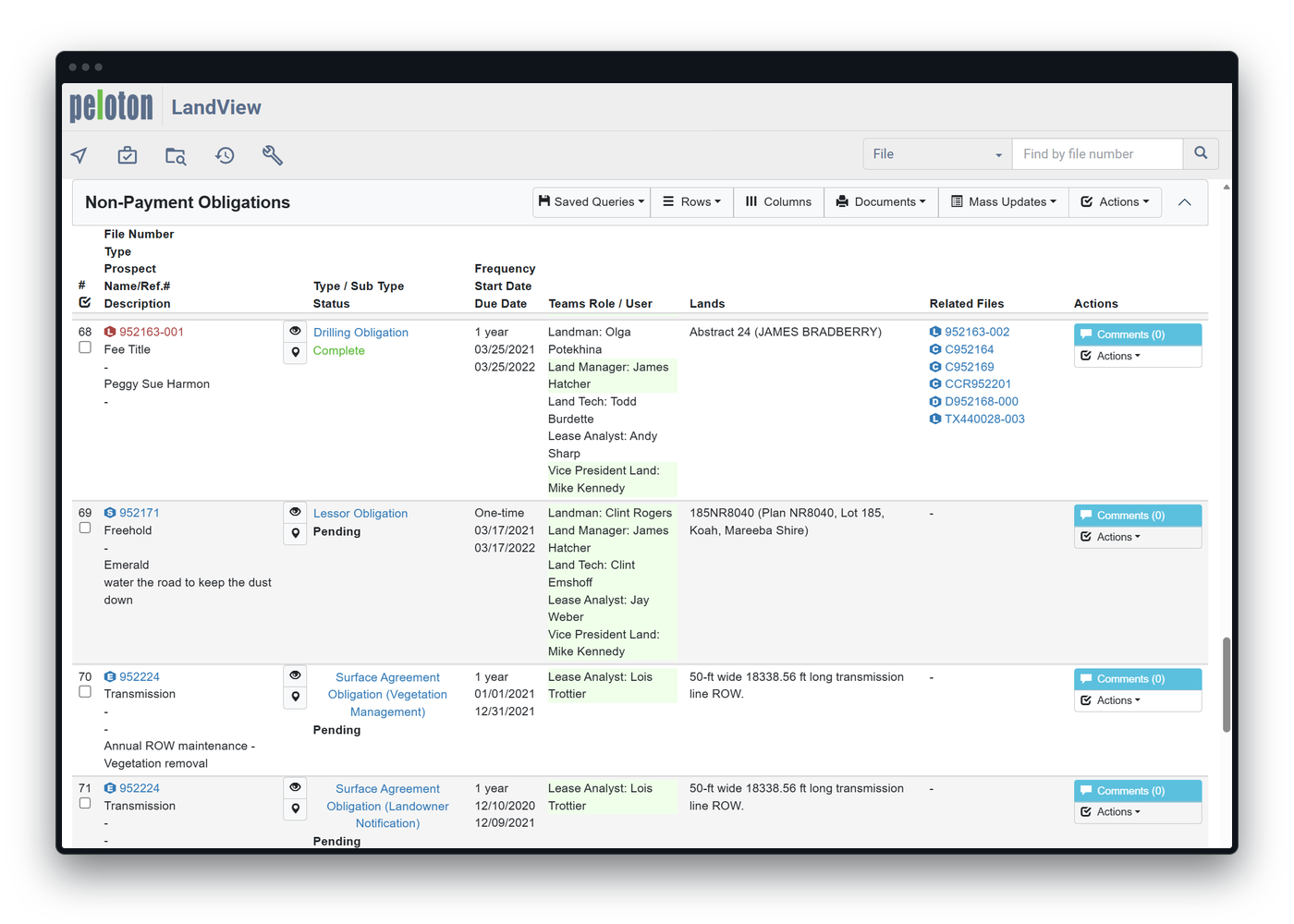Open the folder search icon
Screen dimensions: 1294x924
coord(176,155)
